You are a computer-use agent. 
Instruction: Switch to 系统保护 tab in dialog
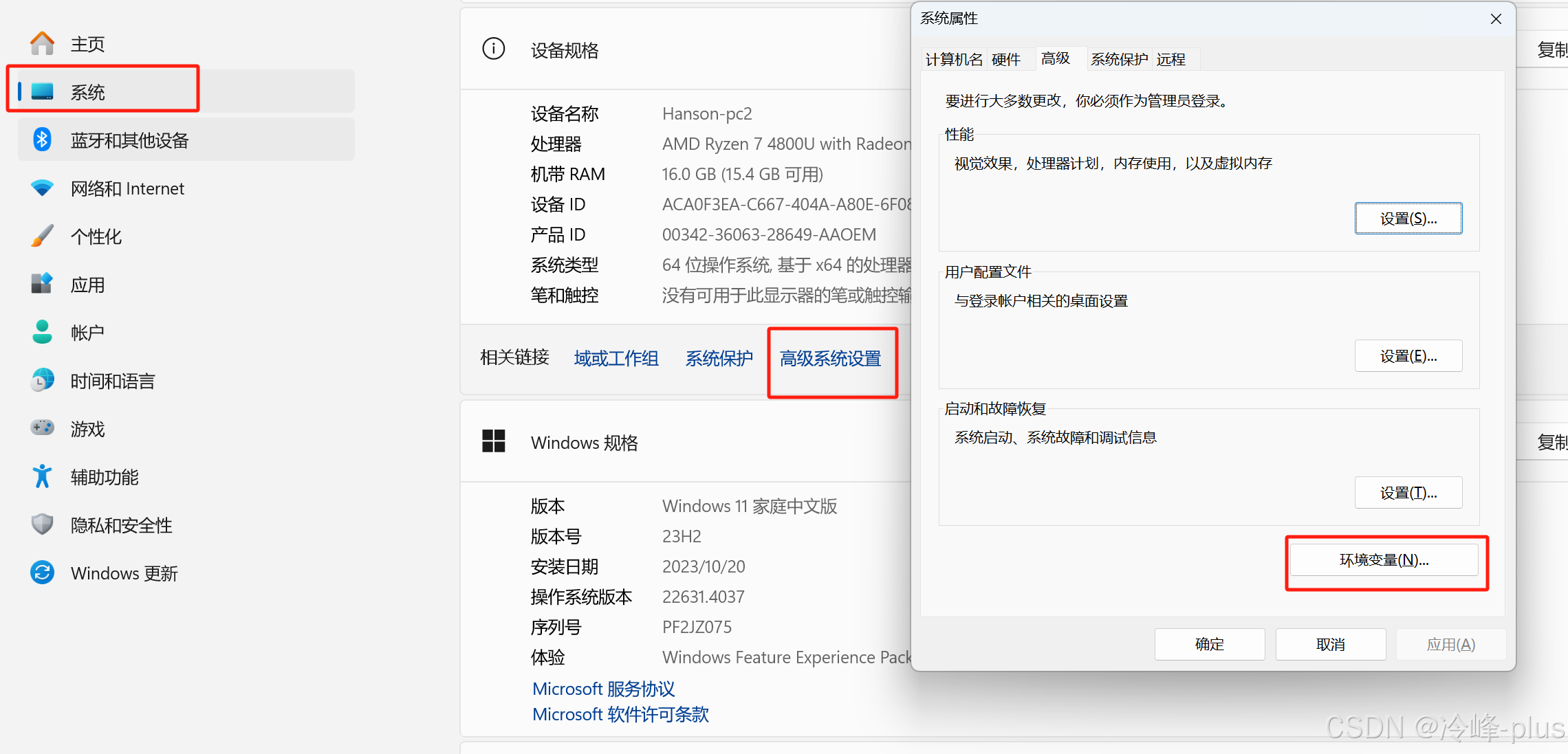coord(1119,60)
